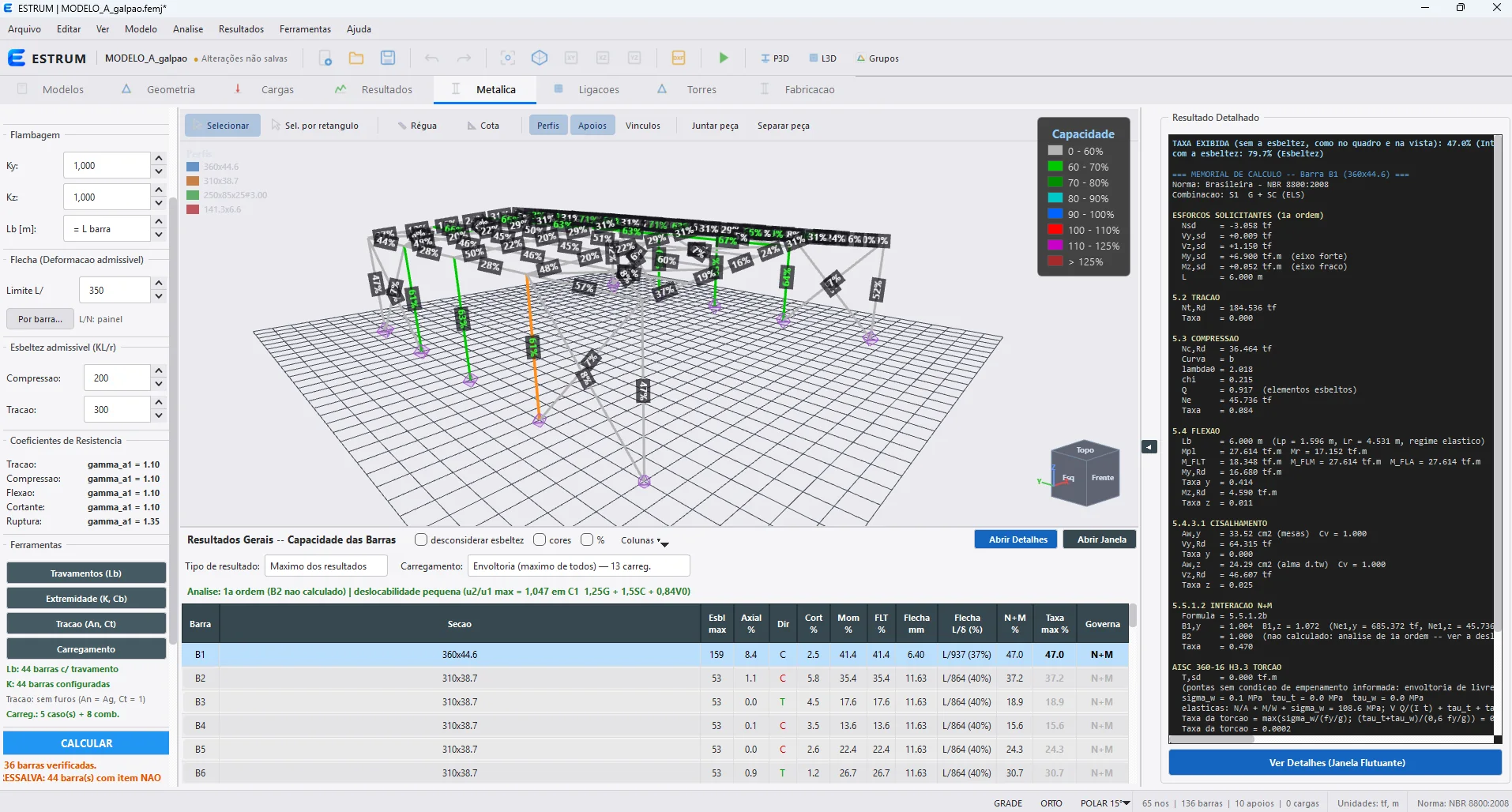Toggle the P3D profile view
Screen dimensions: 1512x812
[x=774, y=58]
